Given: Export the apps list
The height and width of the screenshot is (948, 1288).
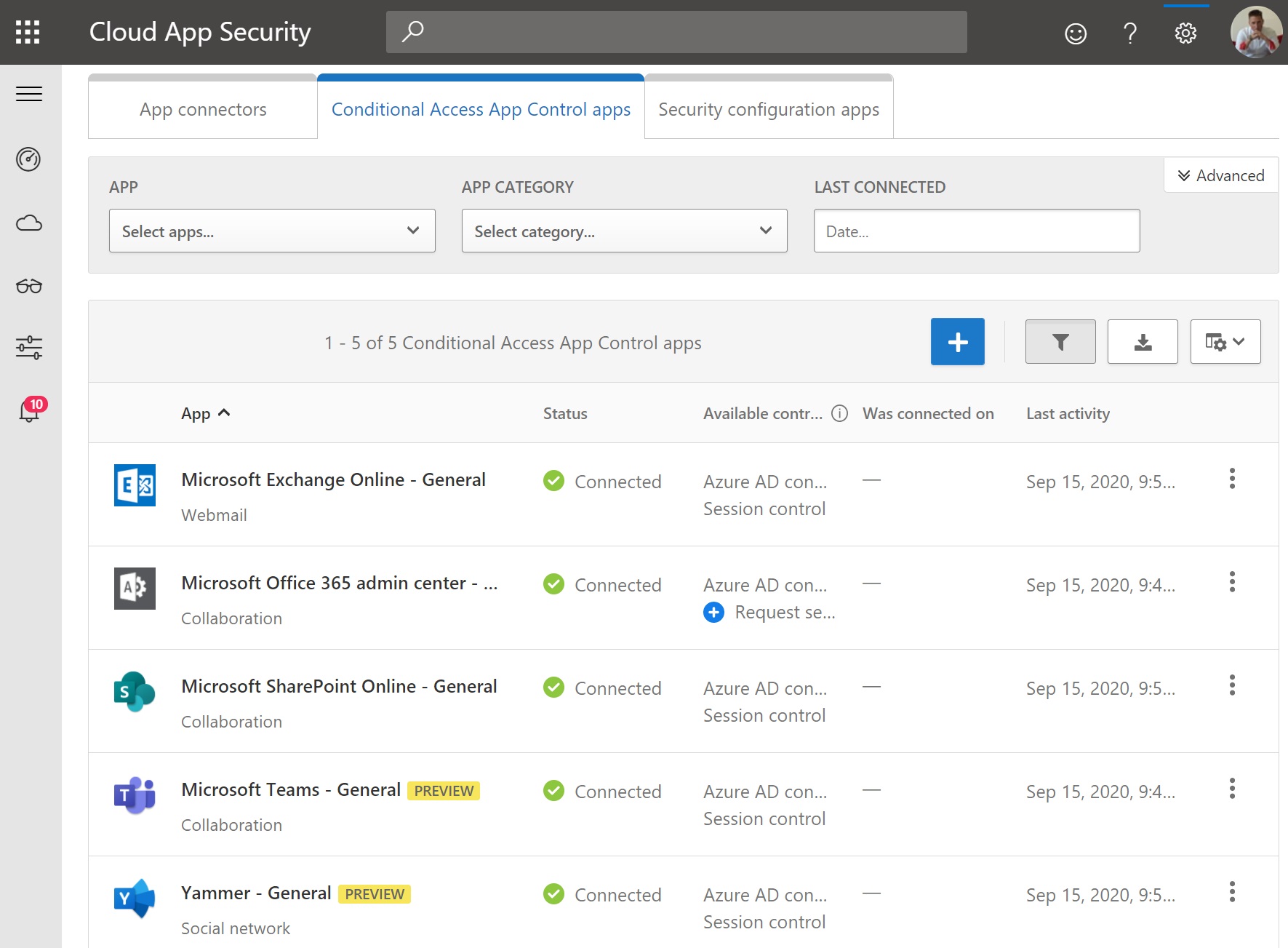Looking at the screenshot, I should 1142,341.
